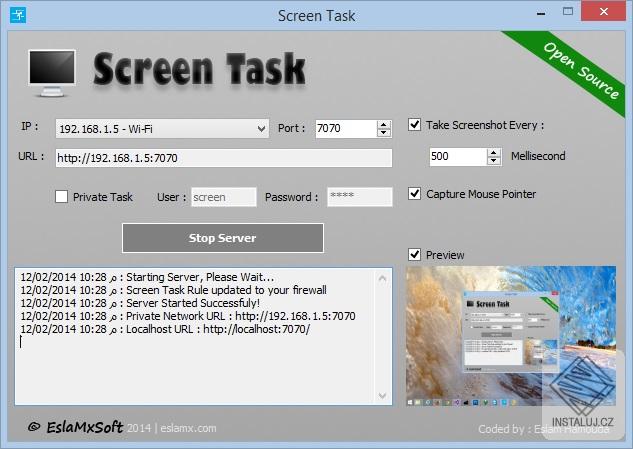Click the Password field
This screenshot has height=449, width=633.
click(360, 197)
